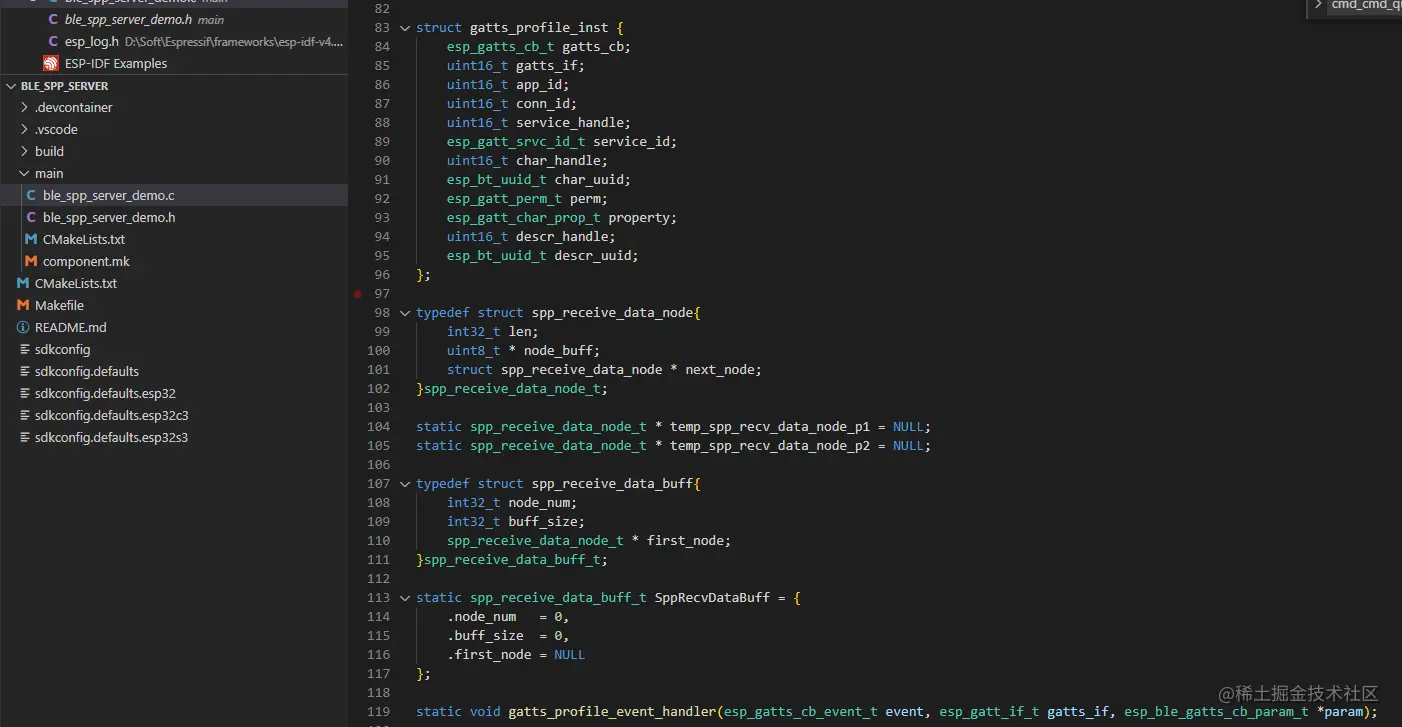The image size is (1402, 727).
Task: Fold the gatts_profile_inst struct at line 83
Action: coord(405,28)
